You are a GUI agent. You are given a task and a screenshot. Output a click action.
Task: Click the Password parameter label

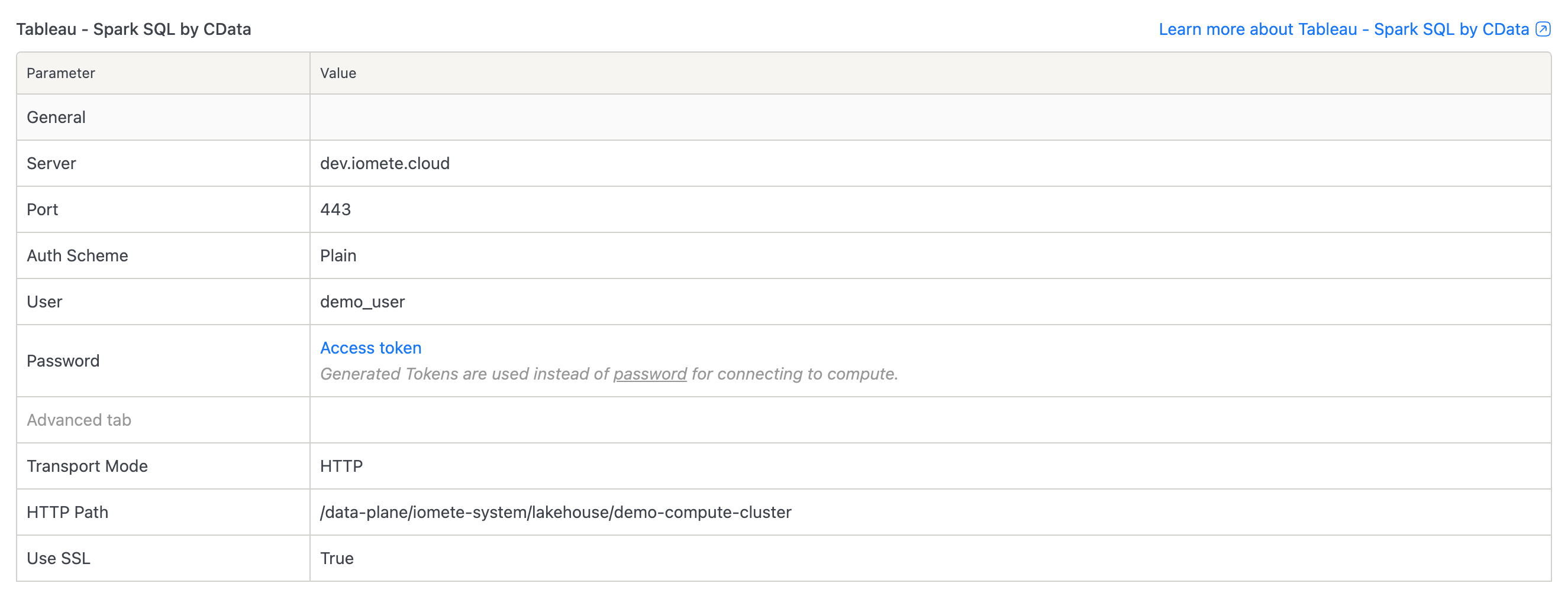coord(63,361)
